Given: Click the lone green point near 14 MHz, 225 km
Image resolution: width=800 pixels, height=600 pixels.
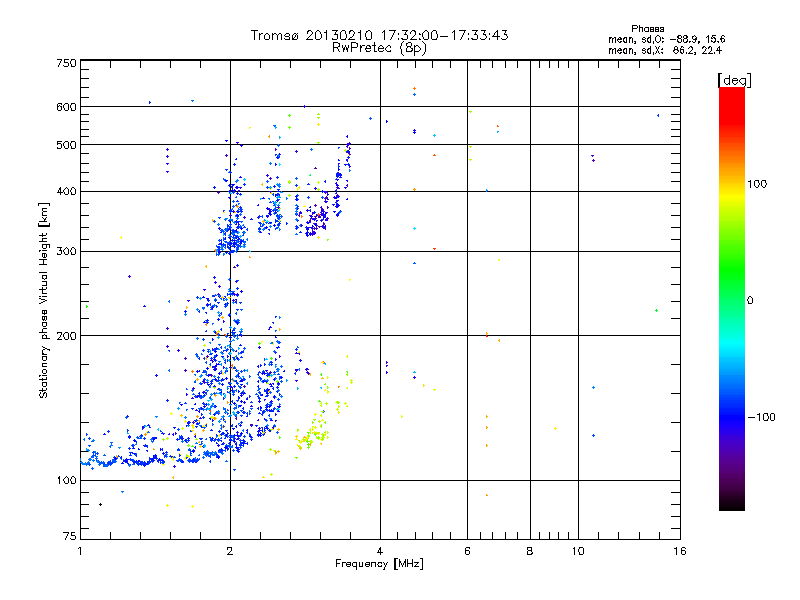Looking at the screenshot, I should (x=656, y=310).
